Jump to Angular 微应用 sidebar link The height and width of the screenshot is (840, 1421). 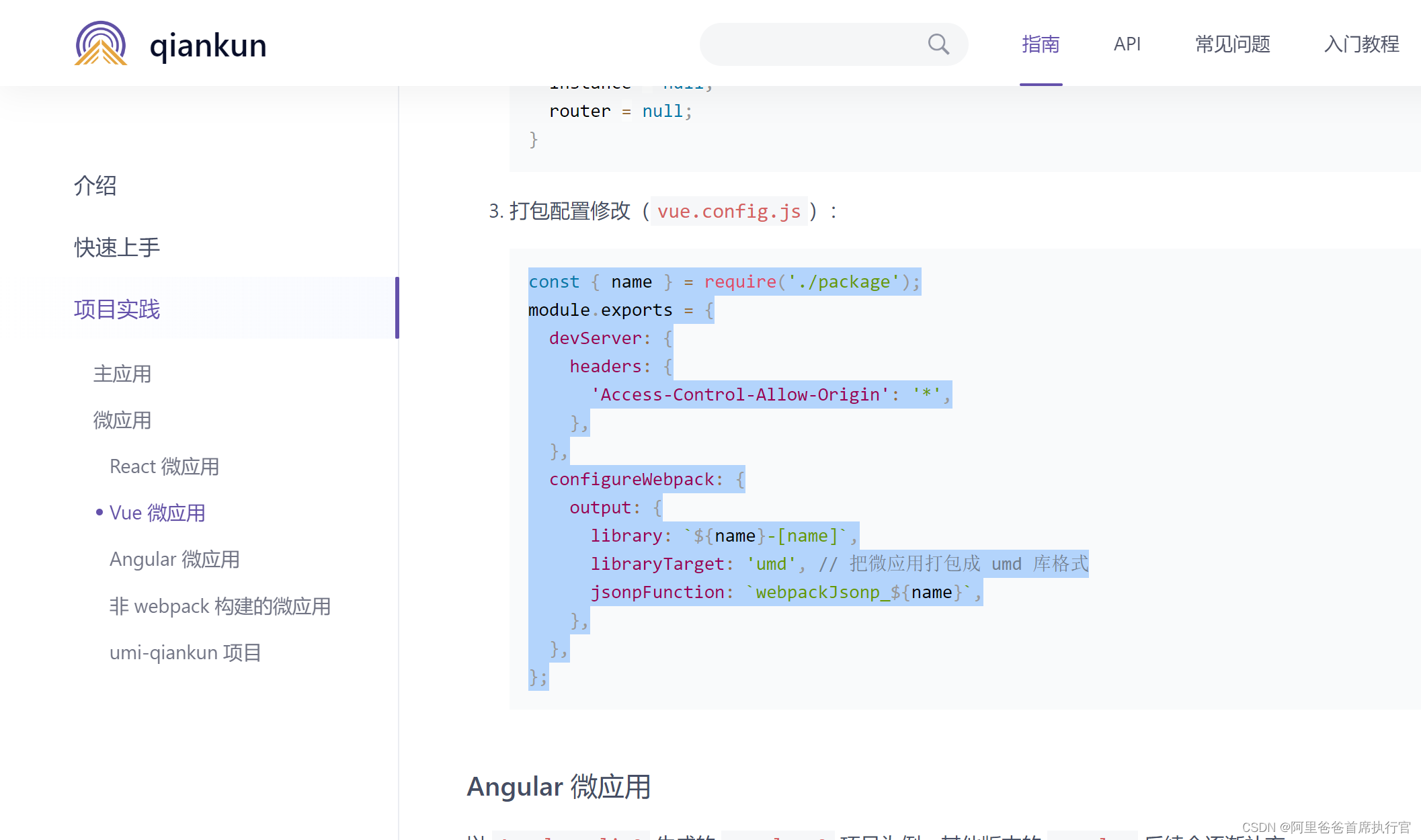tap(175, 559)
